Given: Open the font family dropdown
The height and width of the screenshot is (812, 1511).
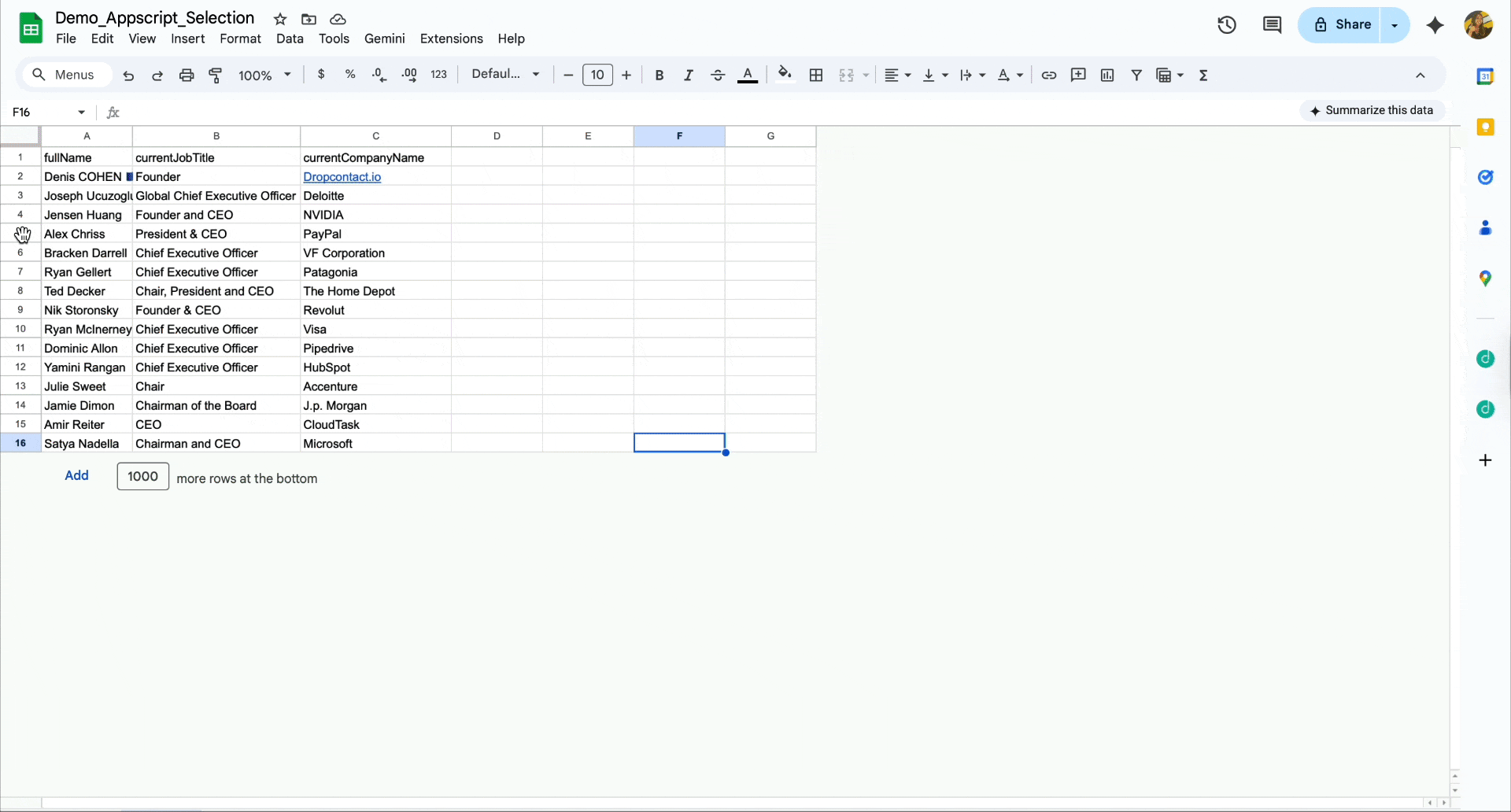Looking at the screenshot, I should click(x=506, y=75).
